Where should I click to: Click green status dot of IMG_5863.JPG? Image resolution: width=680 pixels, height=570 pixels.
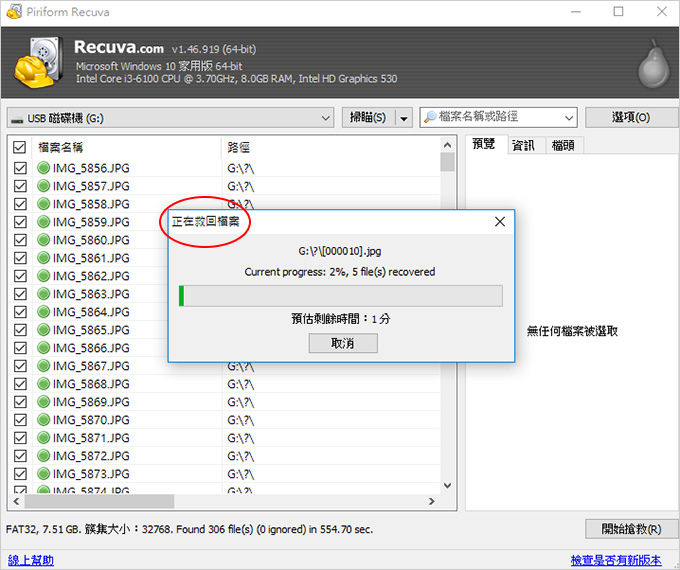pyautogui.click(x=43, y=294)
